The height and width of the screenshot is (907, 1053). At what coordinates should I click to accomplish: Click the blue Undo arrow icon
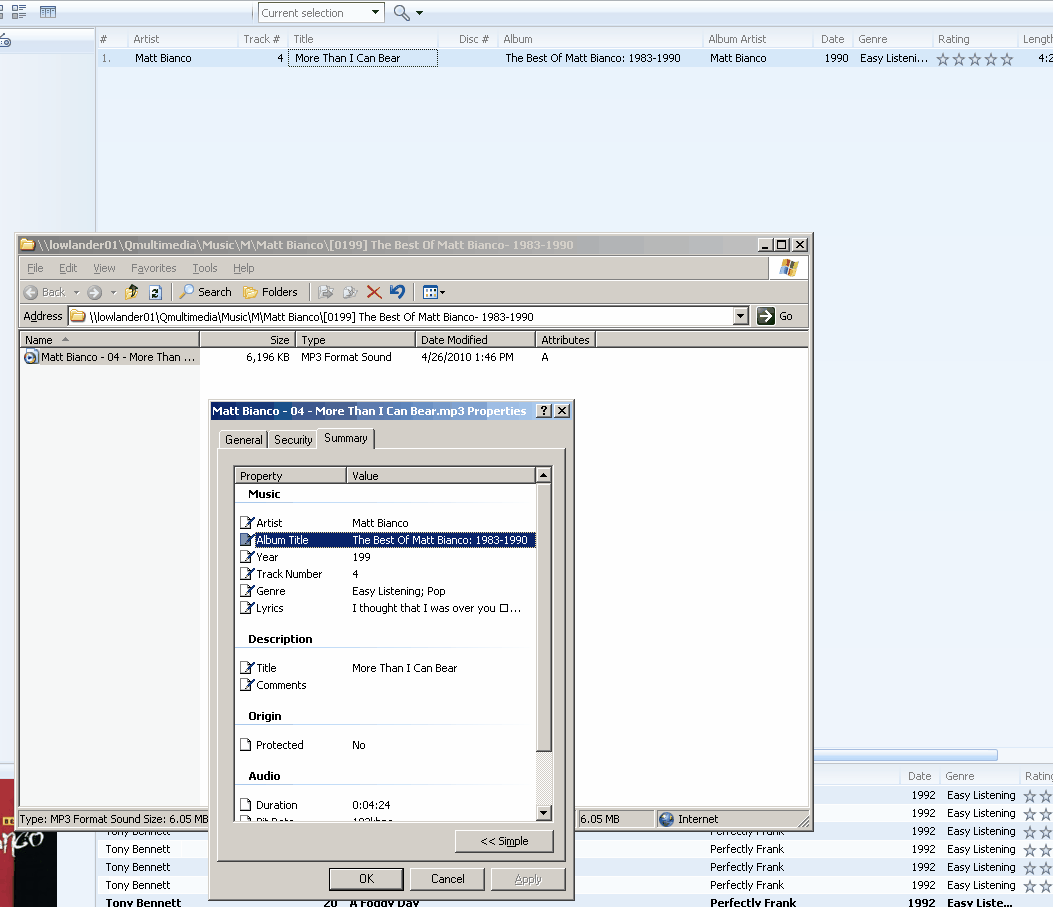(397, 292)
